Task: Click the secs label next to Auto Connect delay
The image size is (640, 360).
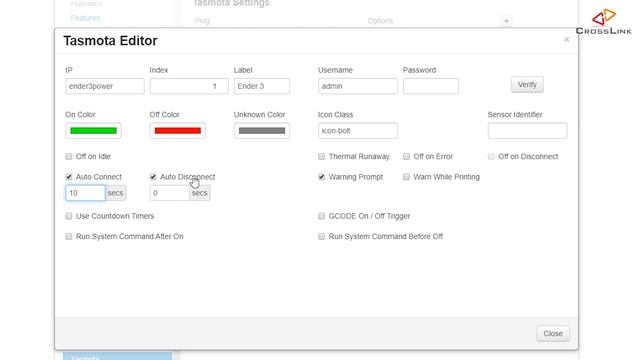Action: (116, 193)
